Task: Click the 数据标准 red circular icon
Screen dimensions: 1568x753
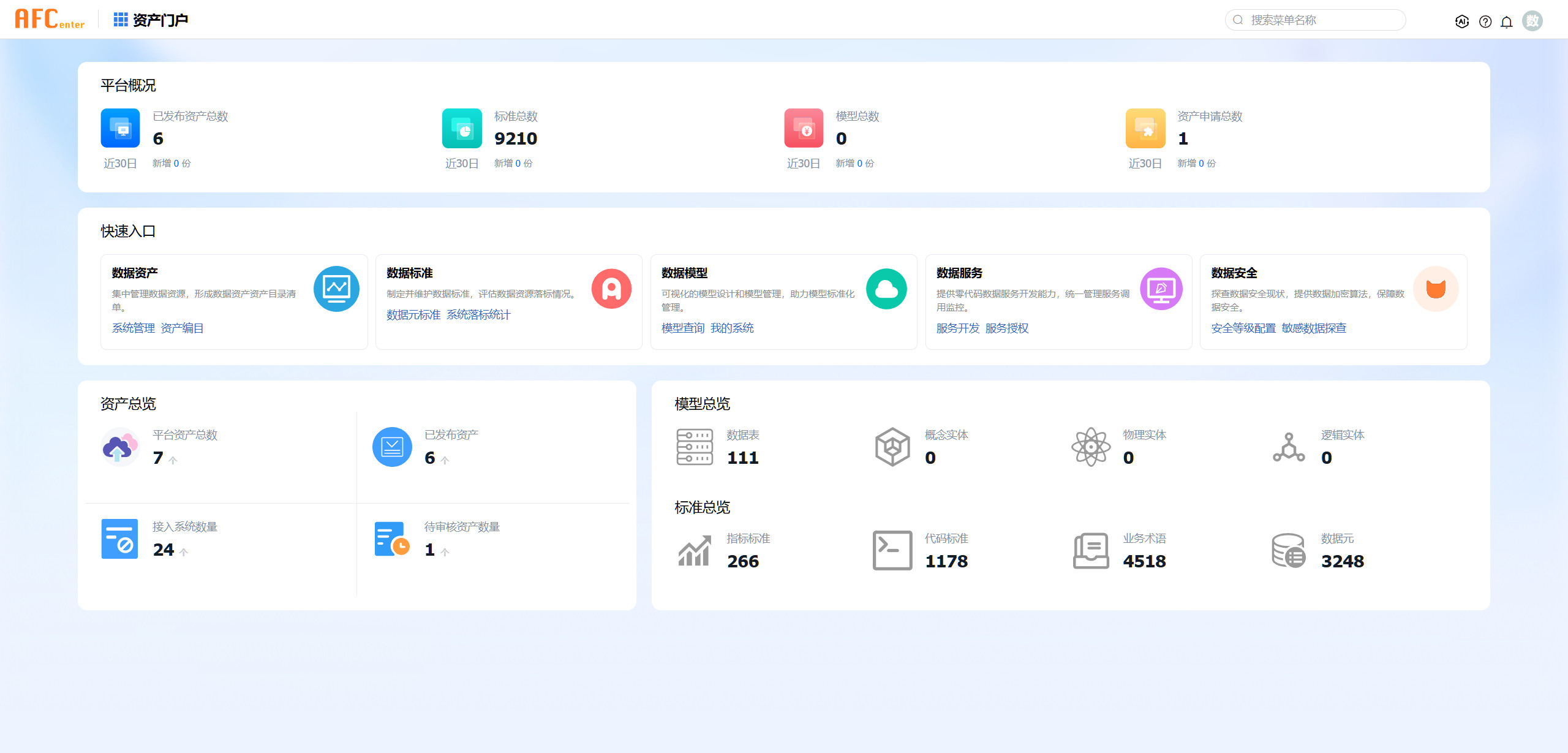Action: point(611,289)
